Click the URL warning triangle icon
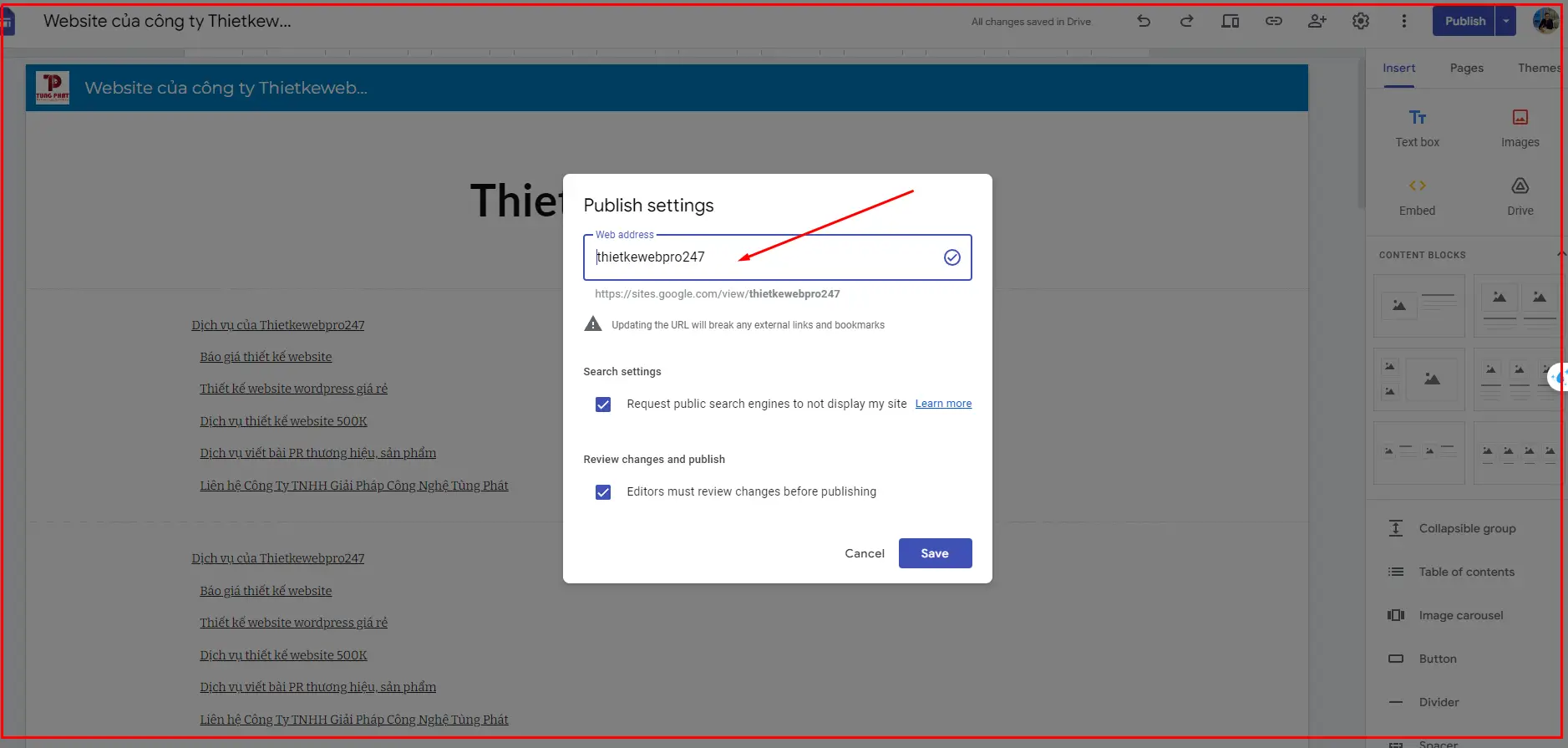Viewport: 1568px width, 748px height. (593, 324)
